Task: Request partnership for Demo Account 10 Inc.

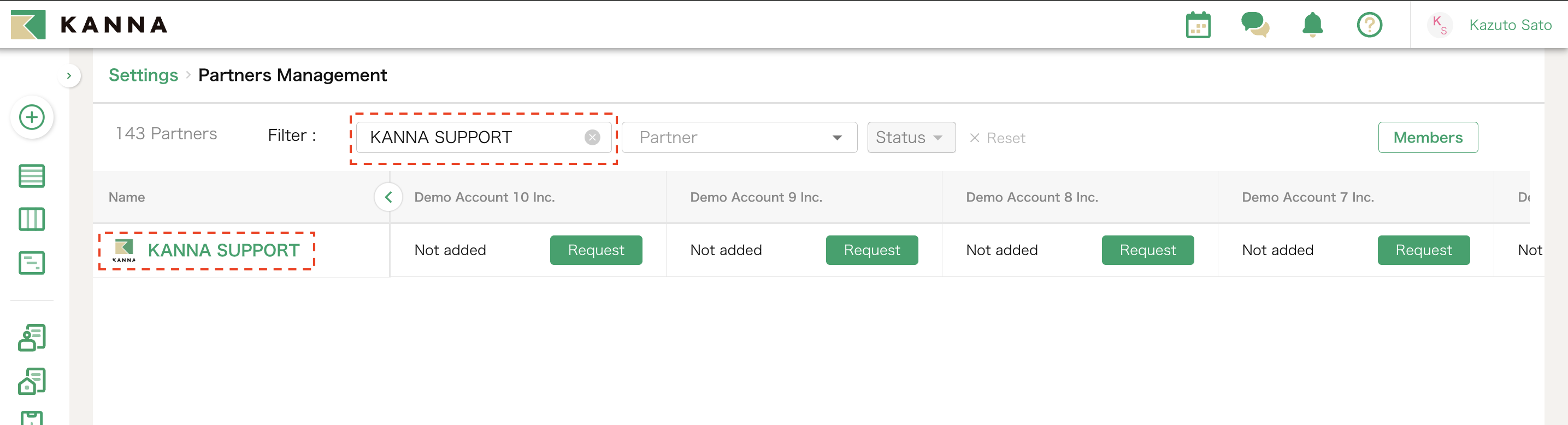Action: (x=596, y=250)
